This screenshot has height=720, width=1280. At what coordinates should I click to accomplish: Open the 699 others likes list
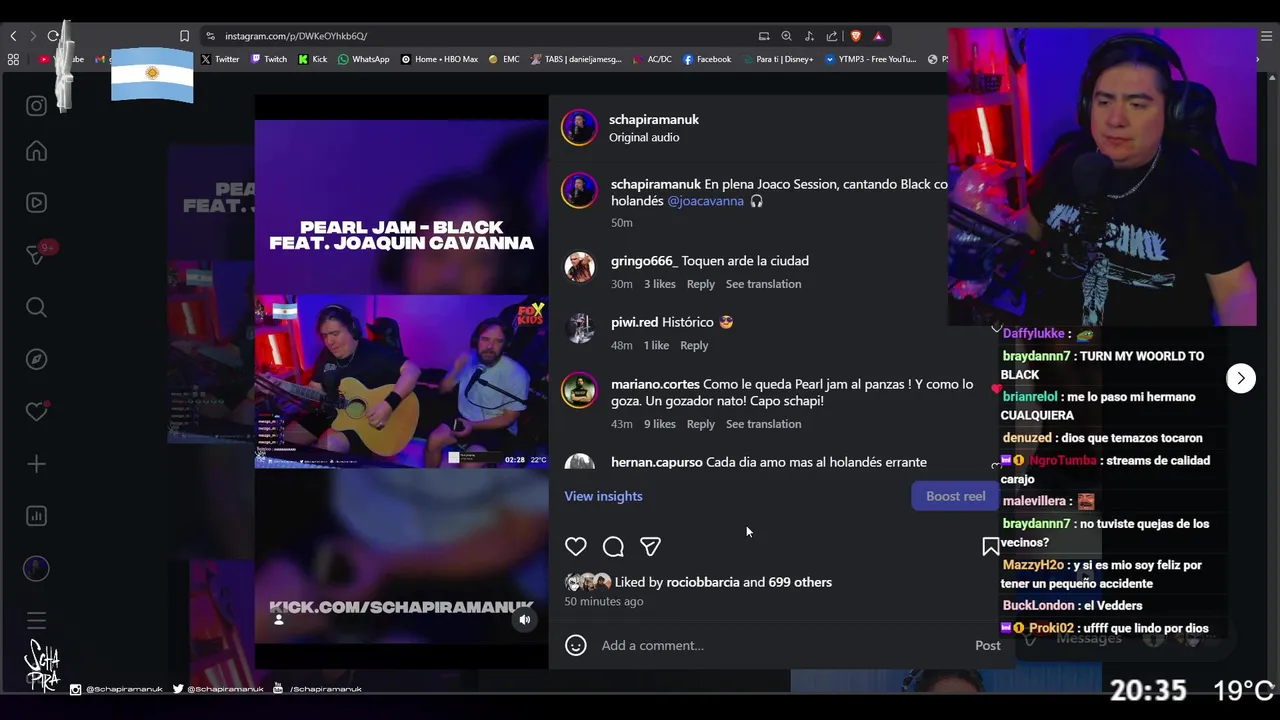pyautogui.click(x=800, y=582)
